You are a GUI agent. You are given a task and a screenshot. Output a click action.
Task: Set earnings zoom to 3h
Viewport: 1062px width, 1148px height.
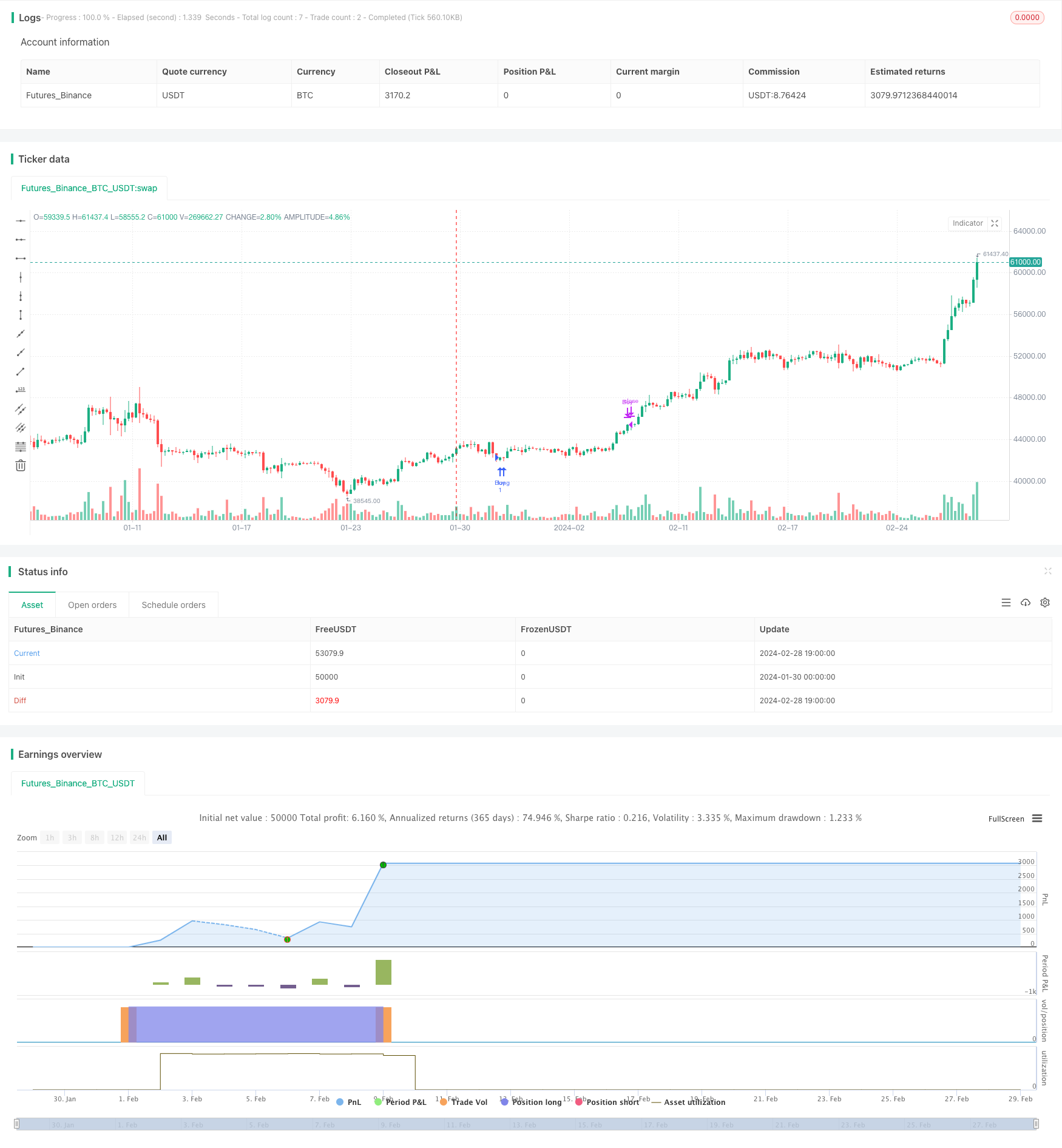(72, 837)
